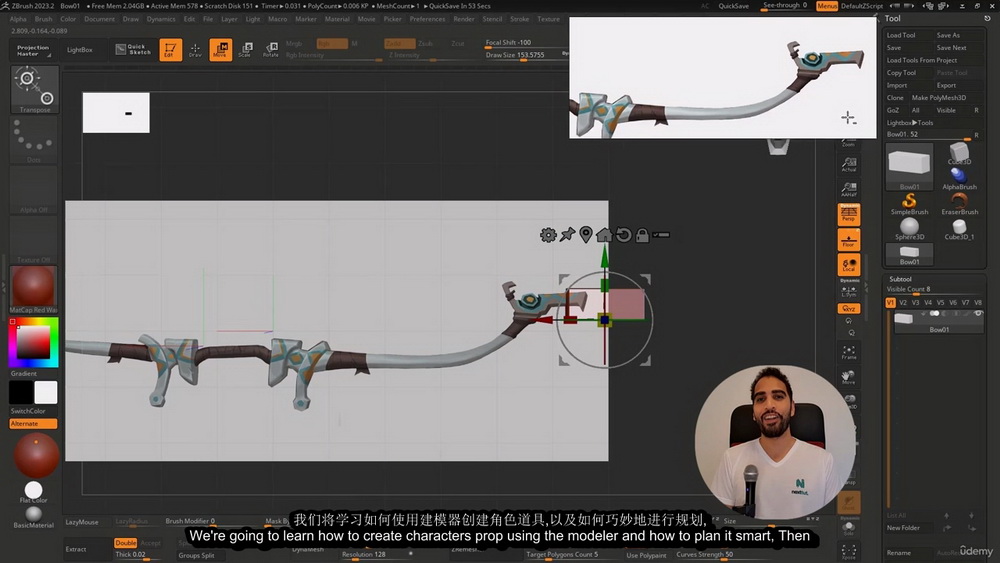Viewport: 1000px width, 563px height.
Task: Collapse the Subtool section
Action: (901, 279)
